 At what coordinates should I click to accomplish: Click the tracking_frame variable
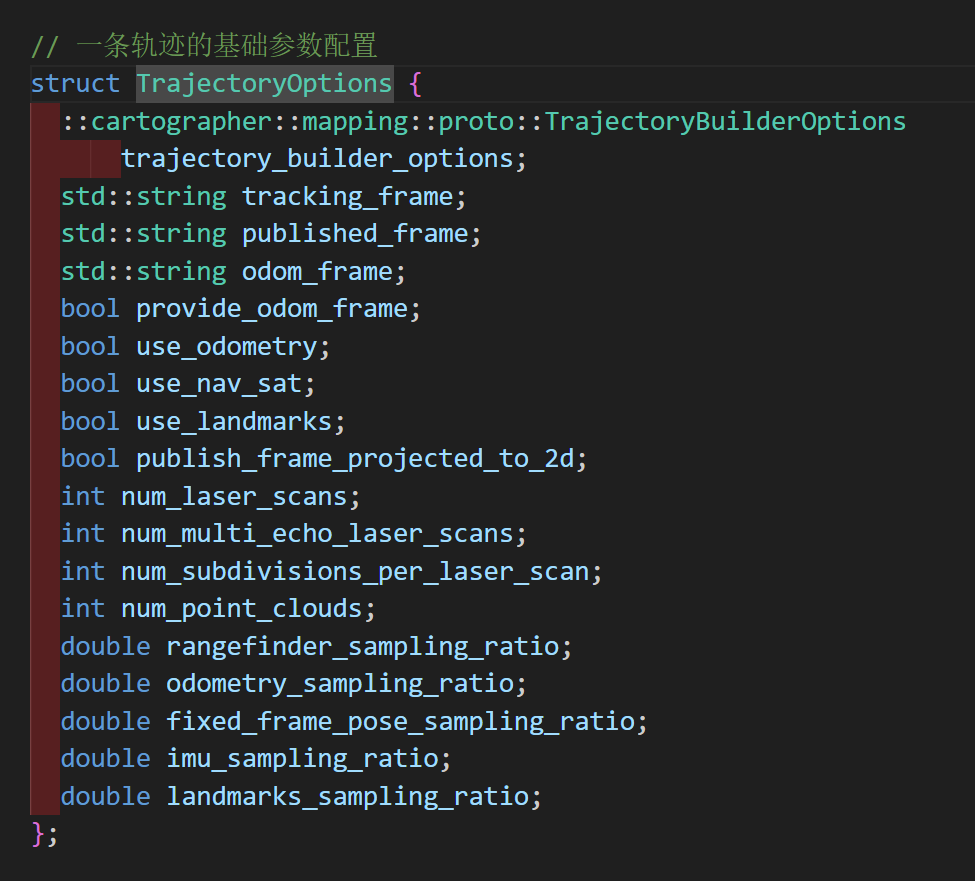click(x=348, y=196)
